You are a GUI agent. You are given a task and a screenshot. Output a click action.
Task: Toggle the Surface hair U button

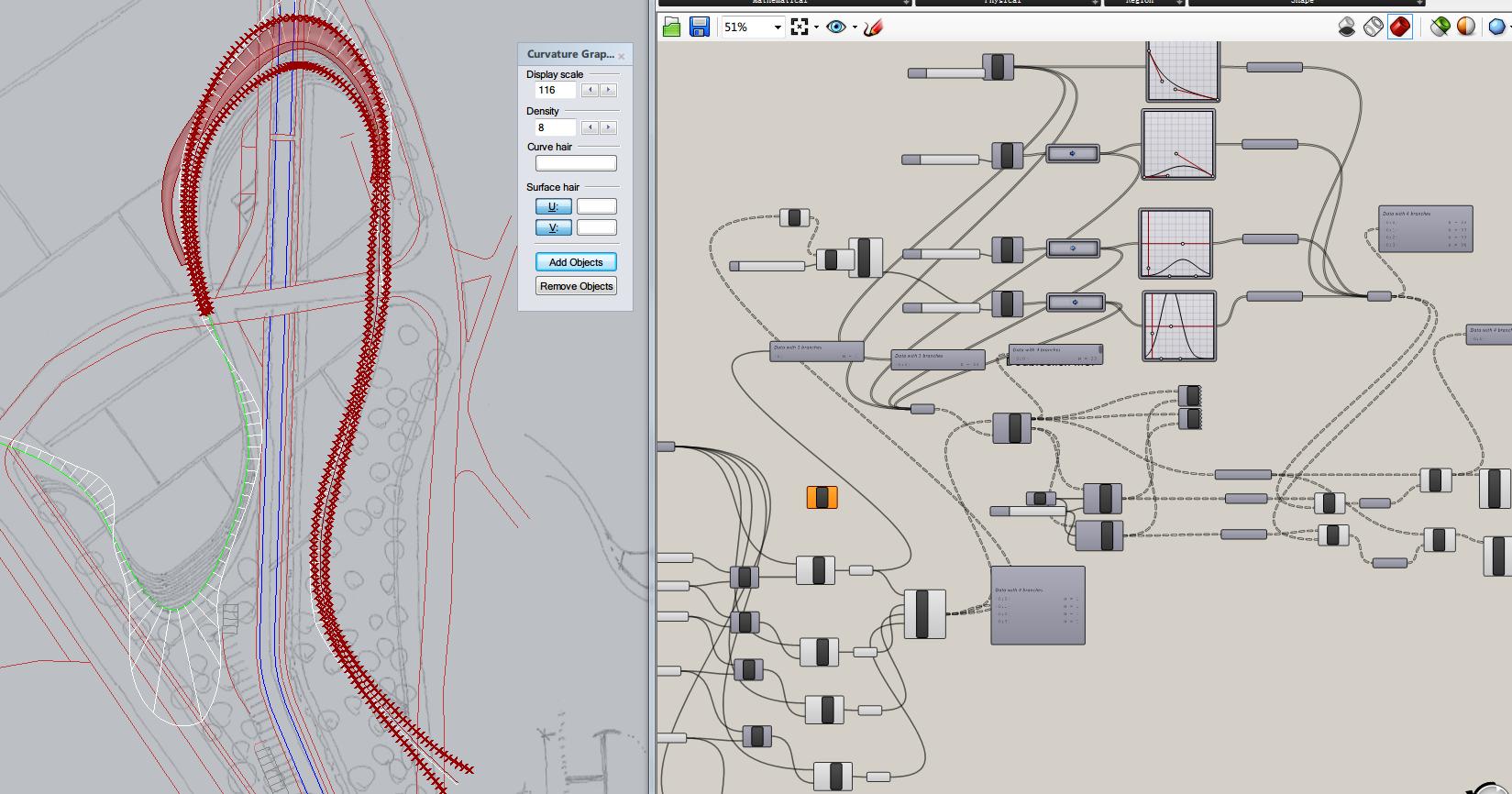(553, 207)
